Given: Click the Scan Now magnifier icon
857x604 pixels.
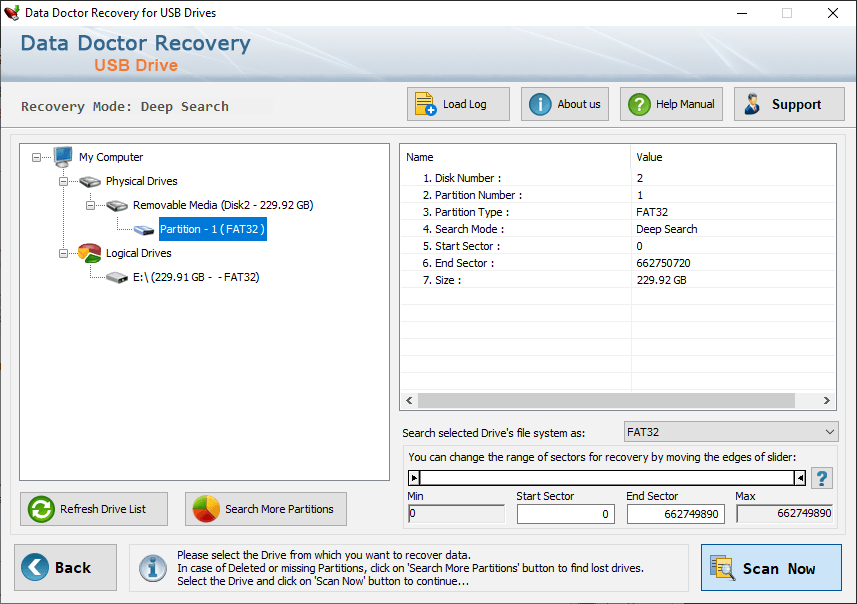Looking at the screenshot, I should [x=723, y=567].
